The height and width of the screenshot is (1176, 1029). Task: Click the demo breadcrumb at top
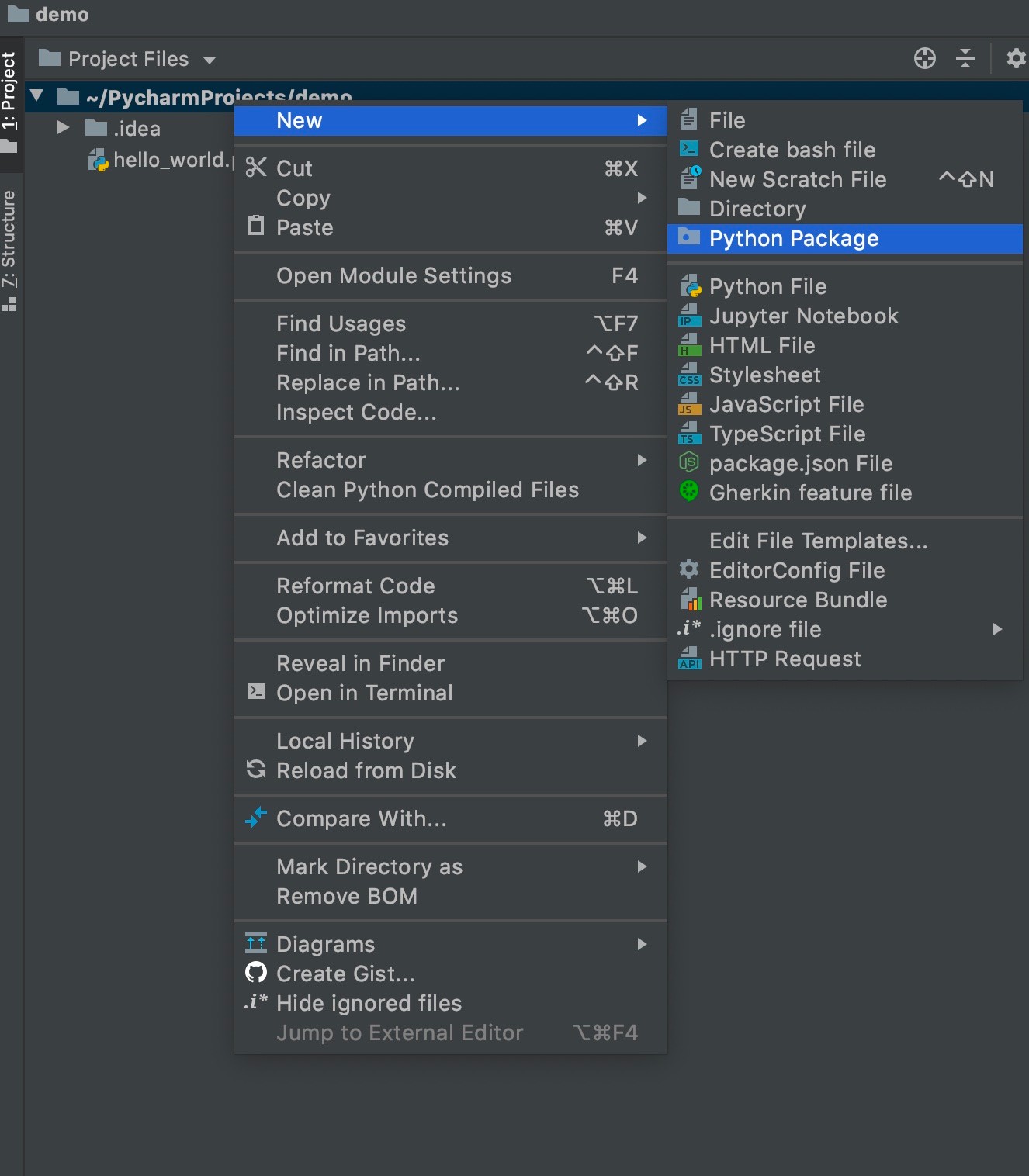[48, 15]
